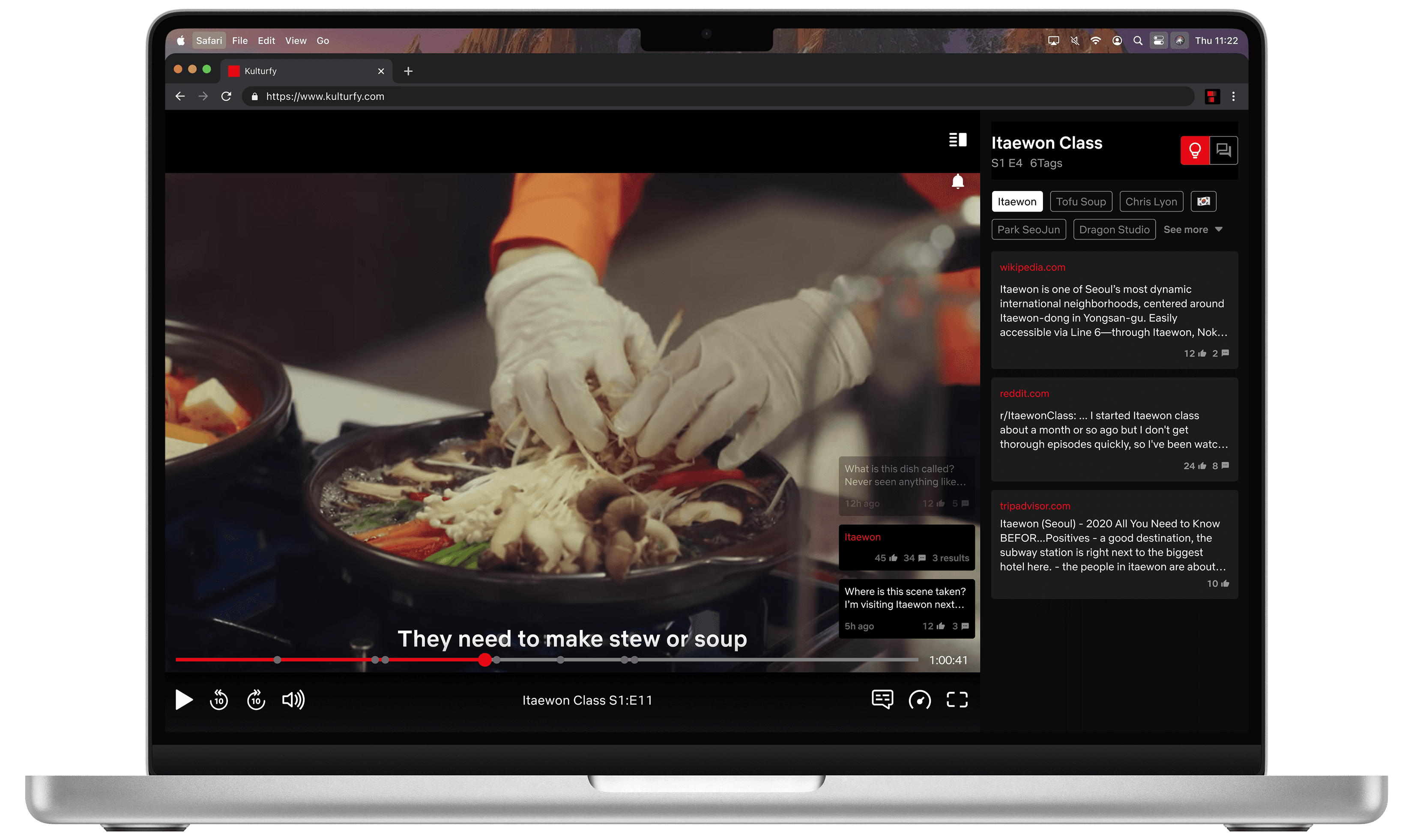
Task: Rewind 10 seconds
Action: 218,700
